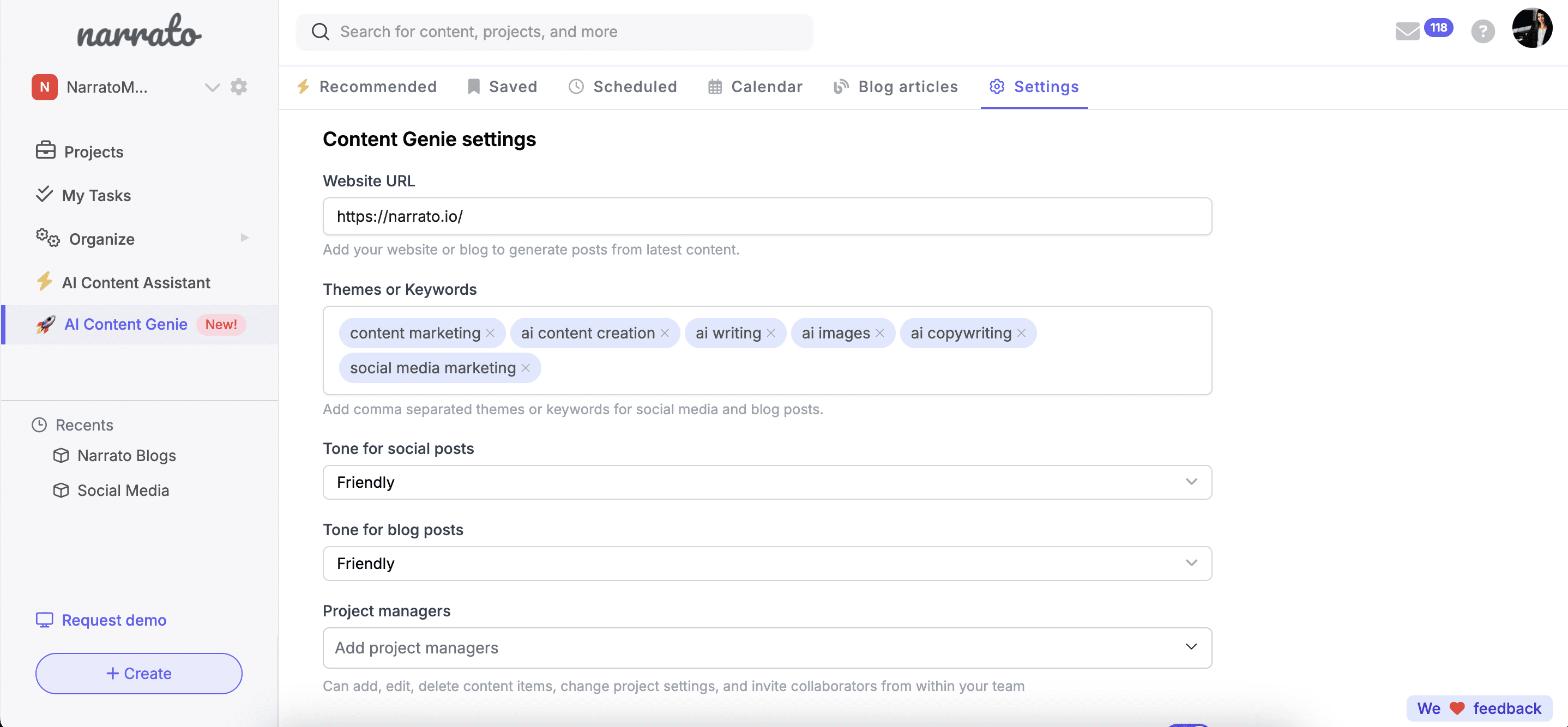Click the Request demo link
1568x727 pixels.
point(113,619)
